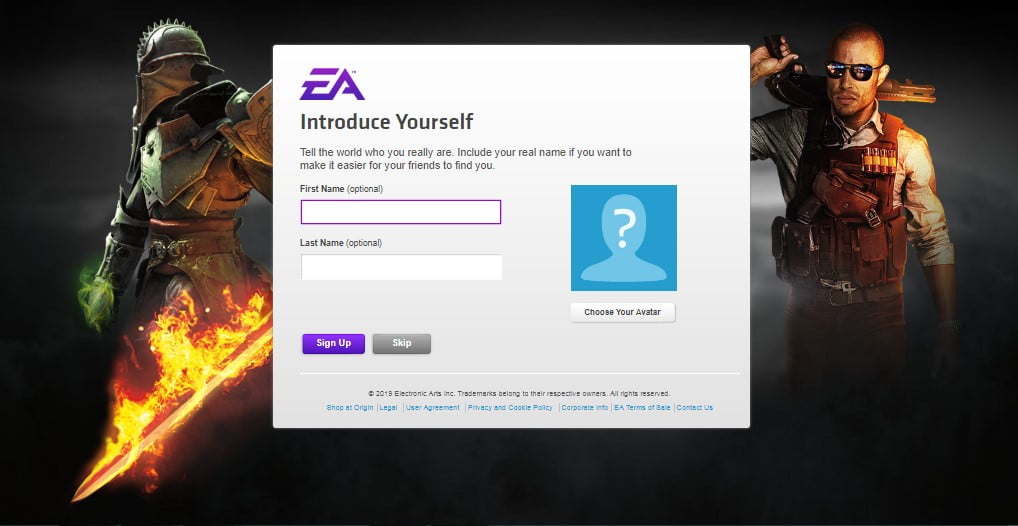The image size is (1018, 526).
Task: Open Privacy and Cookie Policy
Action: pyautogui.click(x=510, y=408)
